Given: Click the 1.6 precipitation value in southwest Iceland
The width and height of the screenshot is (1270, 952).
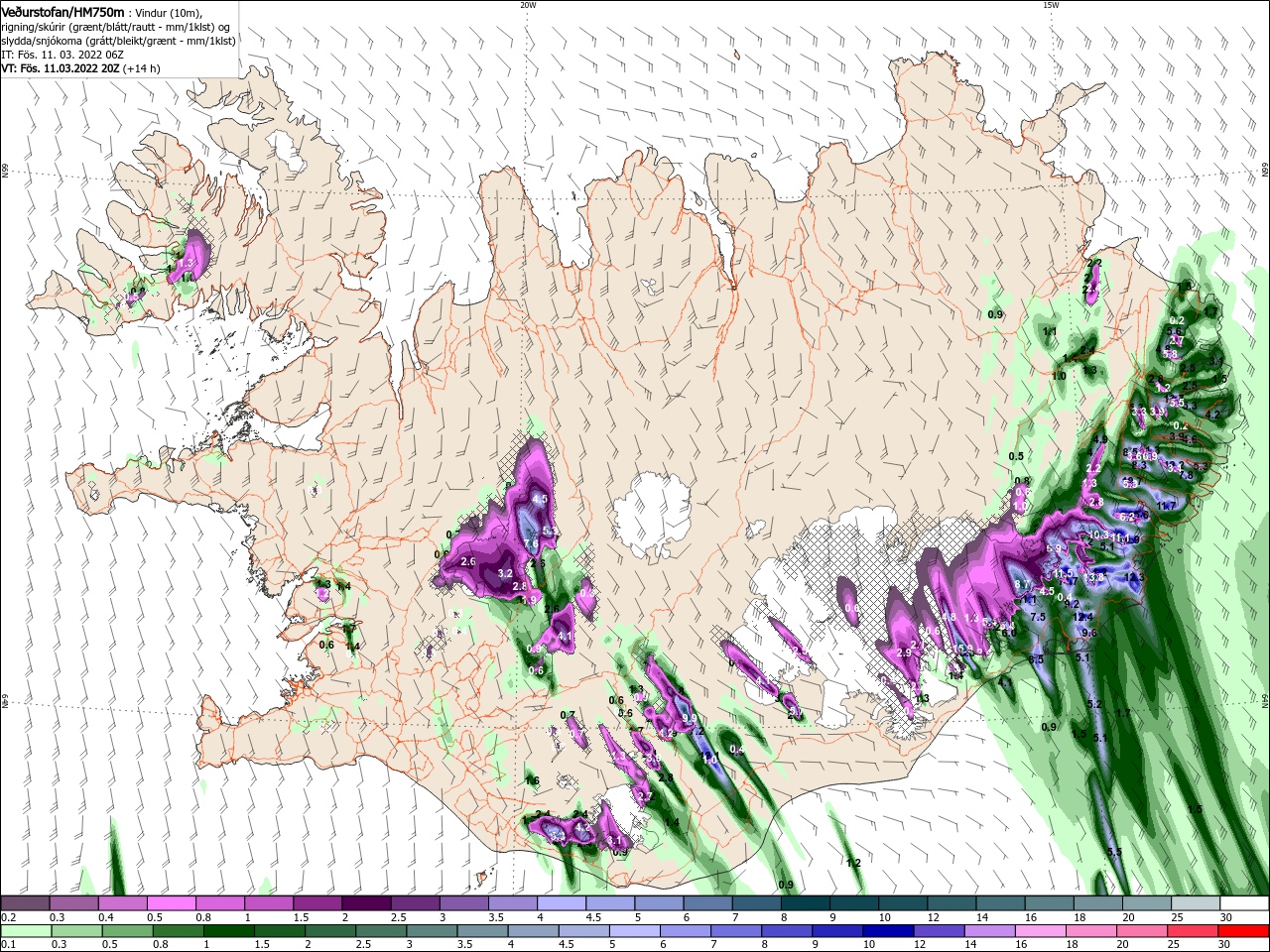Looking at the screenshot, I should click(532, 781).
